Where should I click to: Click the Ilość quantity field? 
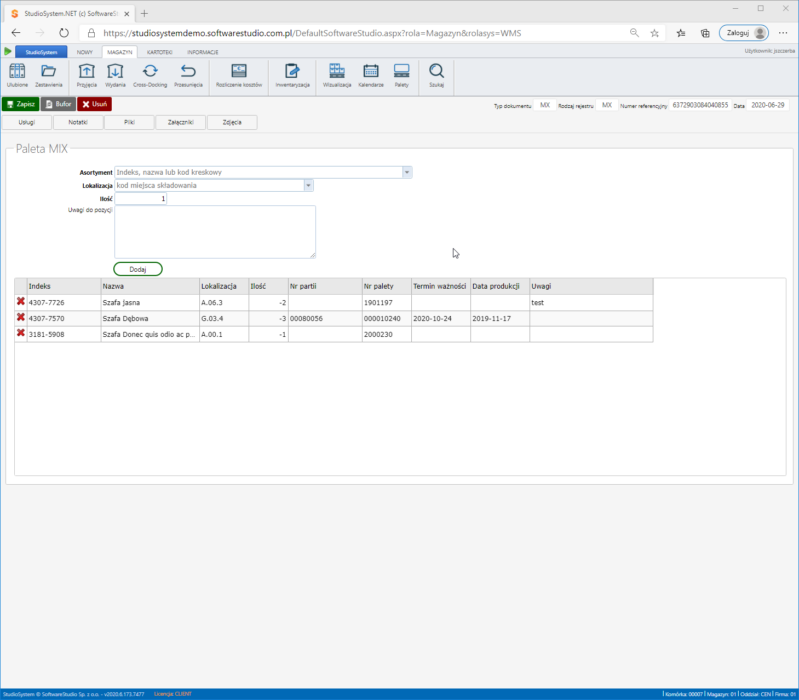point(141,199)
